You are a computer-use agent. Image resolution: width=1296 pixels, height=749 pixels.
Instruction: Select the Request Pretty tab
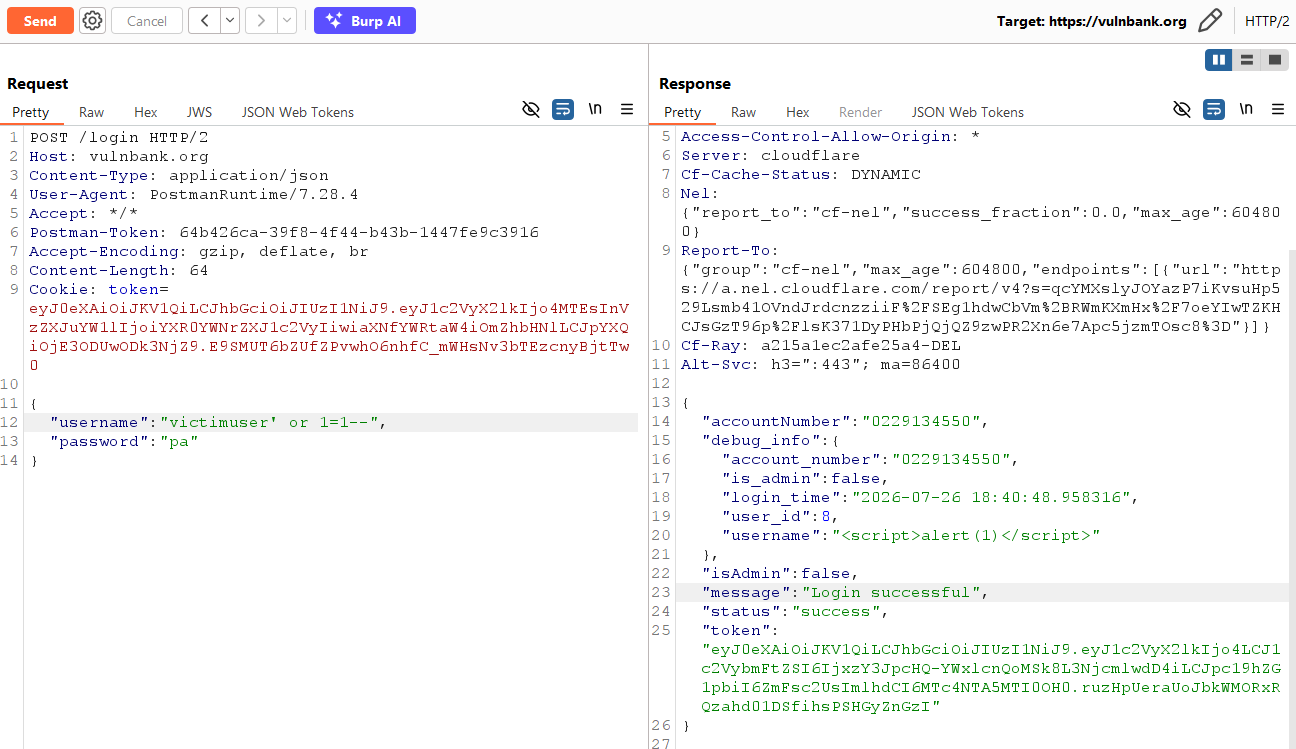[x=31, y=112]
